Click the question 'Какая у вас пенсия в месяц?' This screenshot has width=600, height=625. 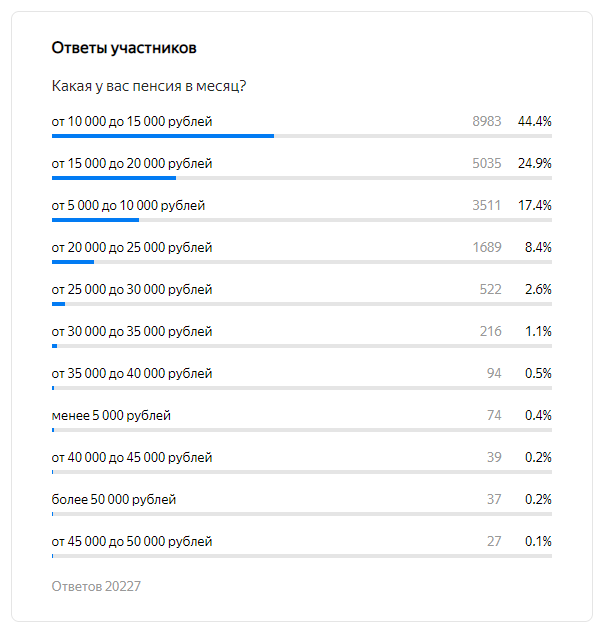[149, 86]
